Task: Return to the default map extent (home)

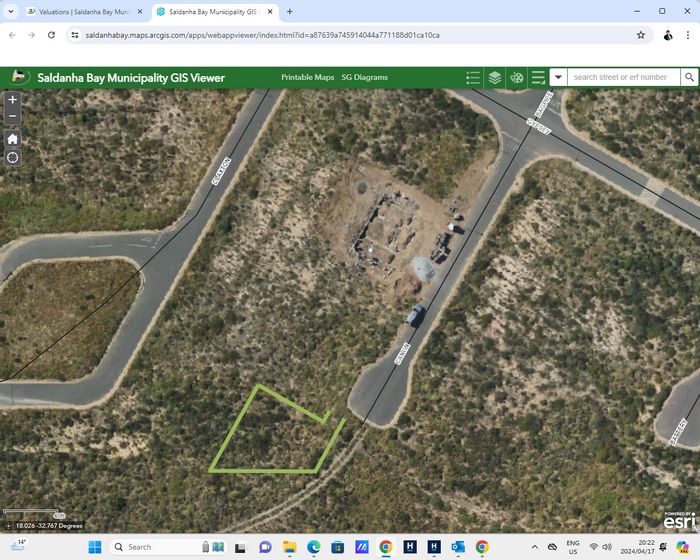Action: [13, 138]
